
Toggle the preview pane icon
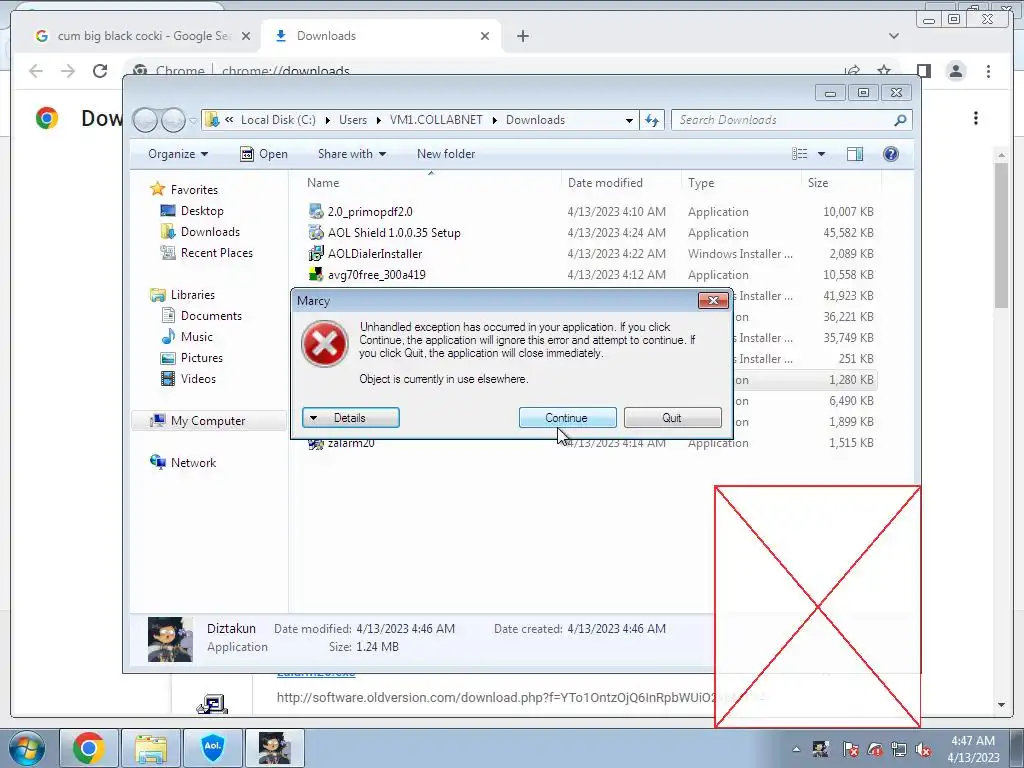(855, 154)
